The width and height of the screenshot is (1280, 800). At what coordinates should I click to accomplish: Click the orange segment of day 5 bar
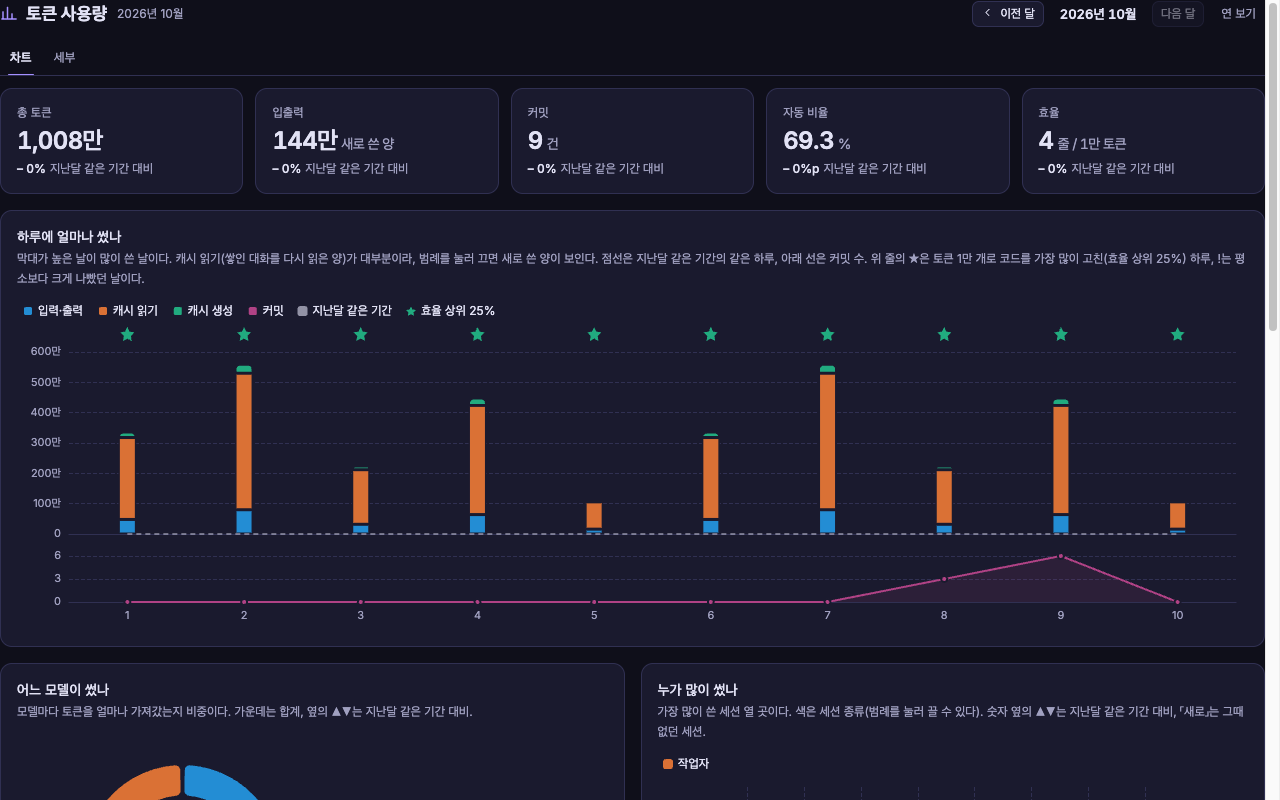pos(594,515)
